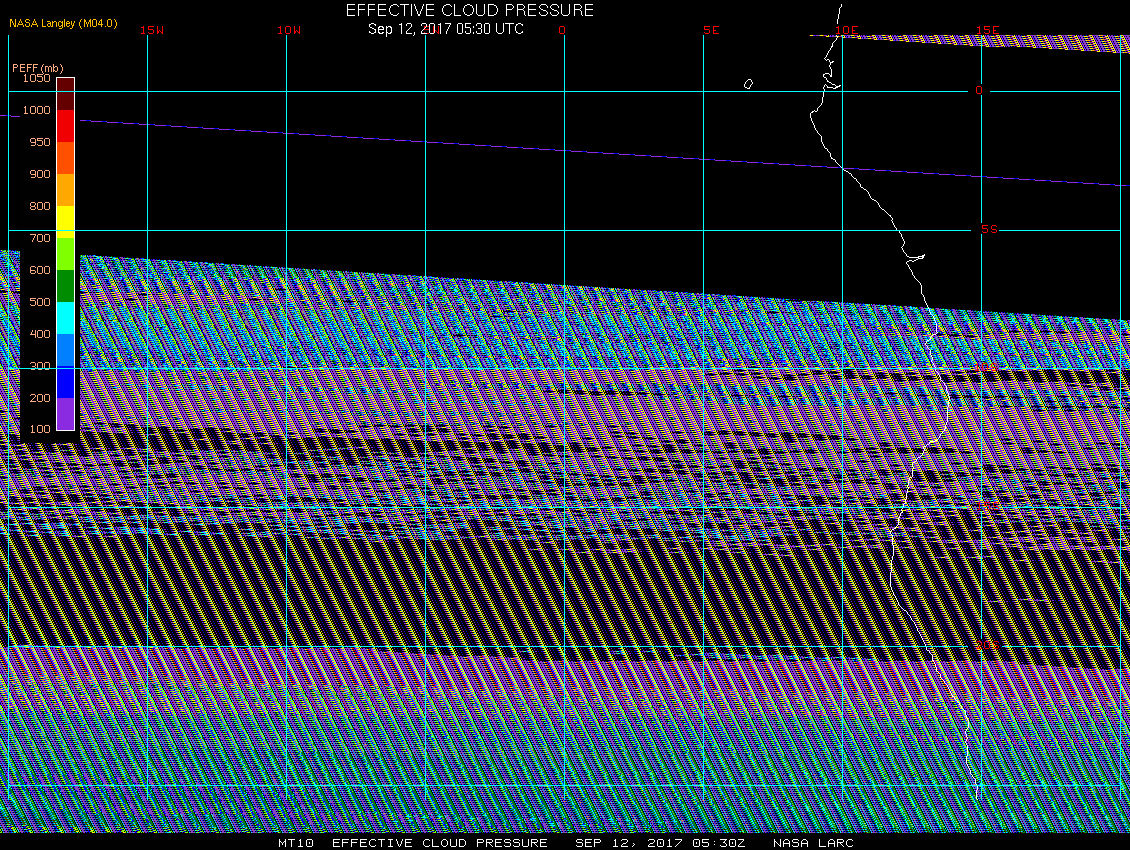Click the 400 value on legend

coord(40,334)
